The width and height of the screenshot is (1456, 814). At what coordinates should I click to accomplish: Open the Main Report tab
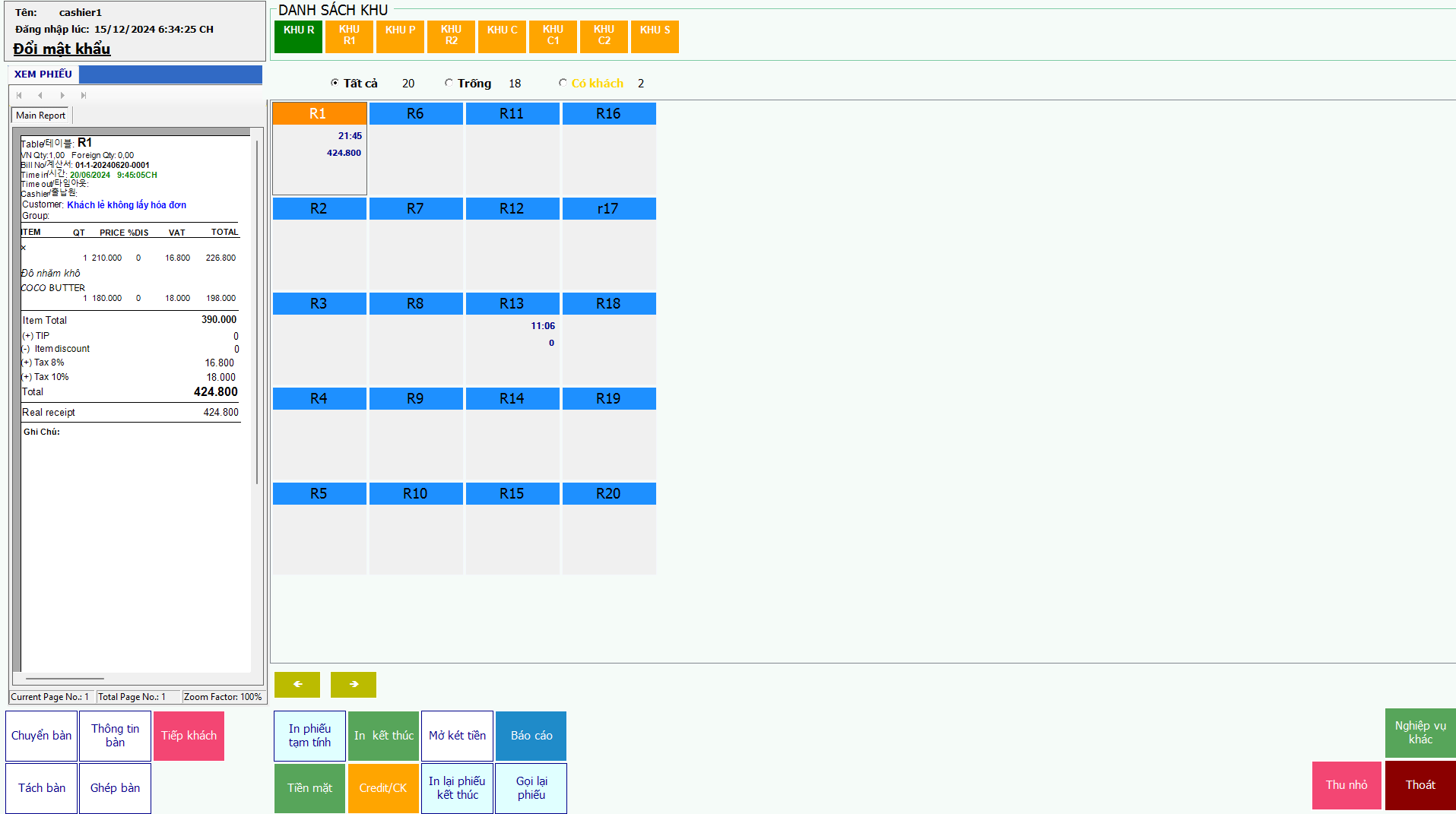tap(41, 116)
